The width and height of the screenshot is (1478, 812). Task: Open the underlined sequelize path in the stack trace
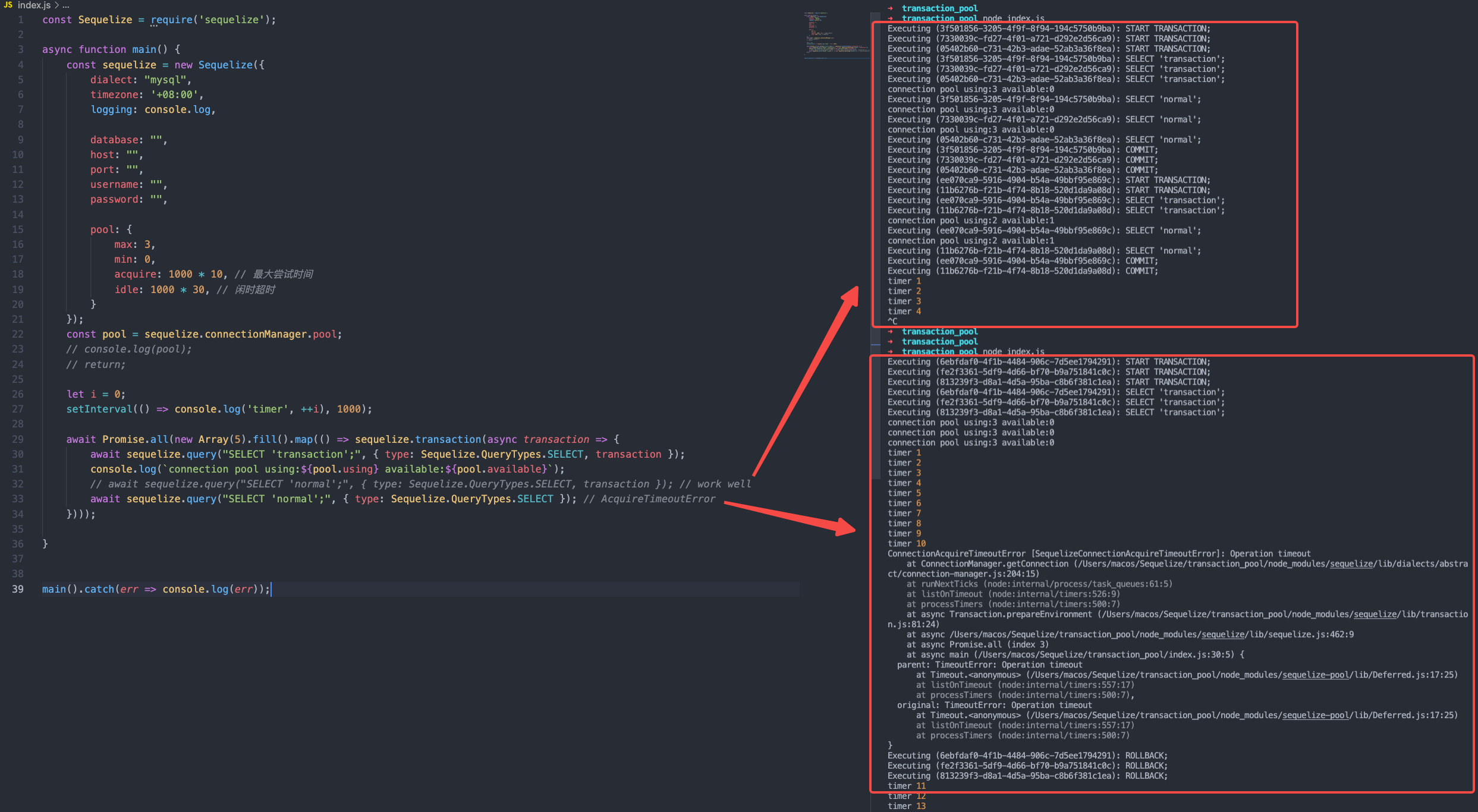pos(1351,564)
